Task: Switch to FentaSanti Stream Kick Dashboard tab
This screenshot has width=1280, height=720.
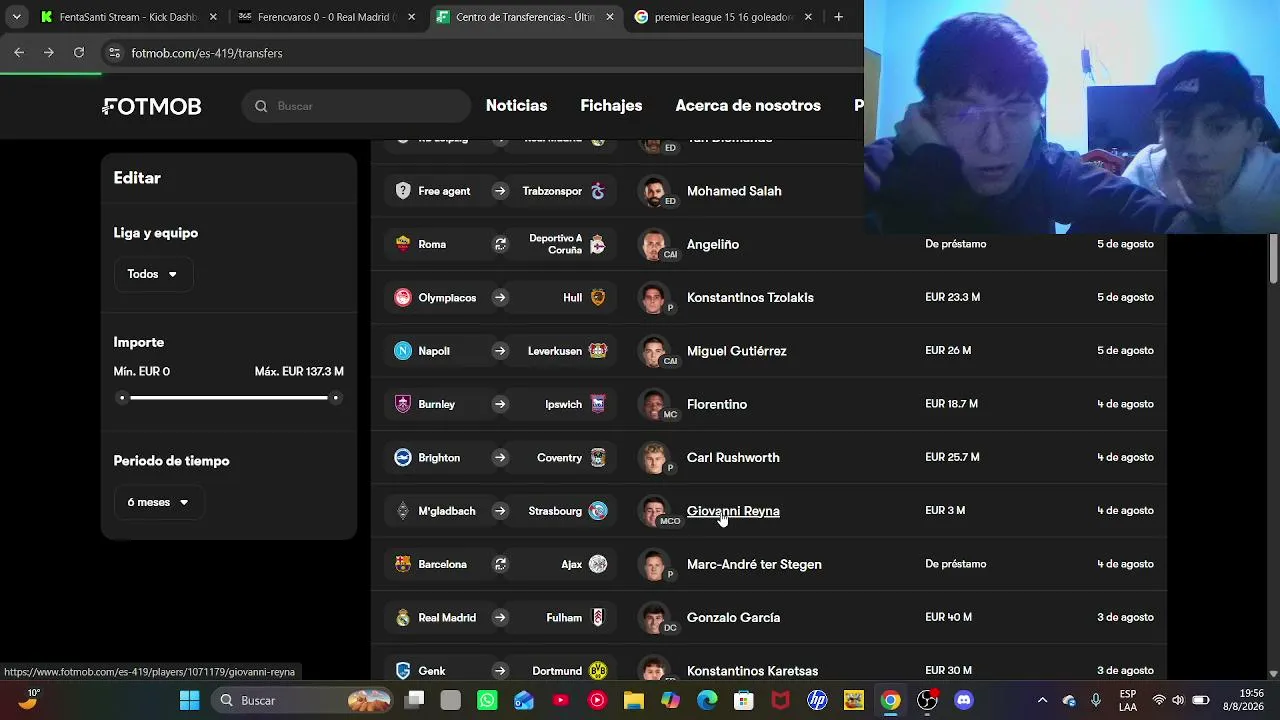Action: 128,17
